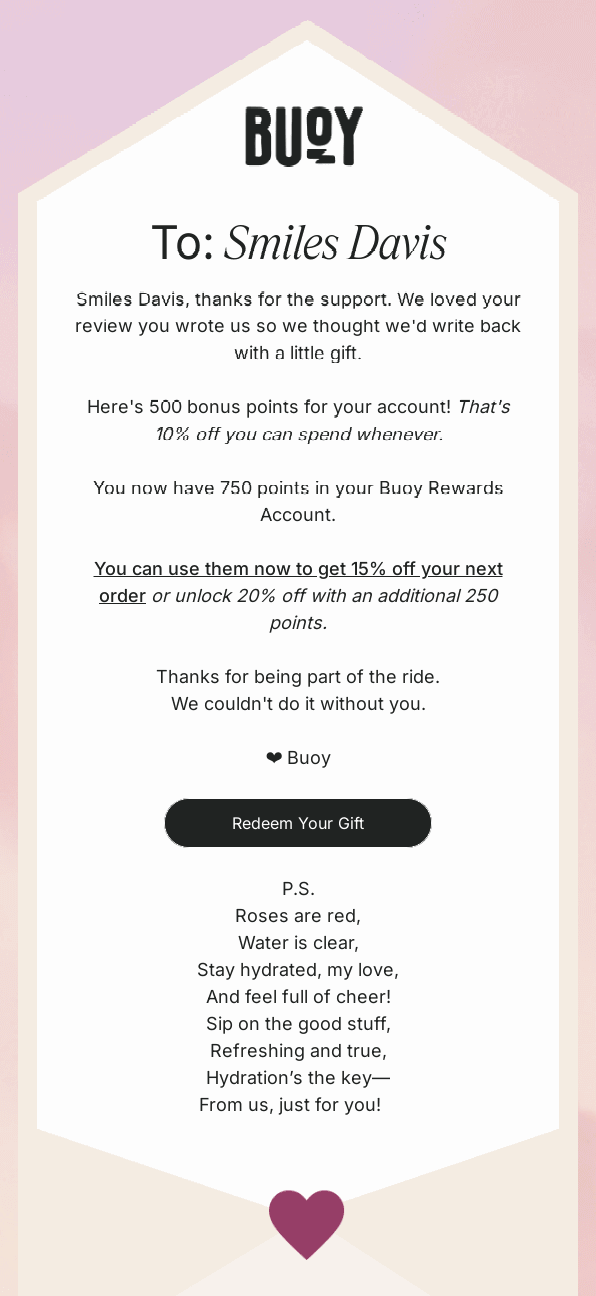Viewport: 596px width, 1296px height.
Task: Open the 15% off your next order link
Action: (x=298, y=582)
